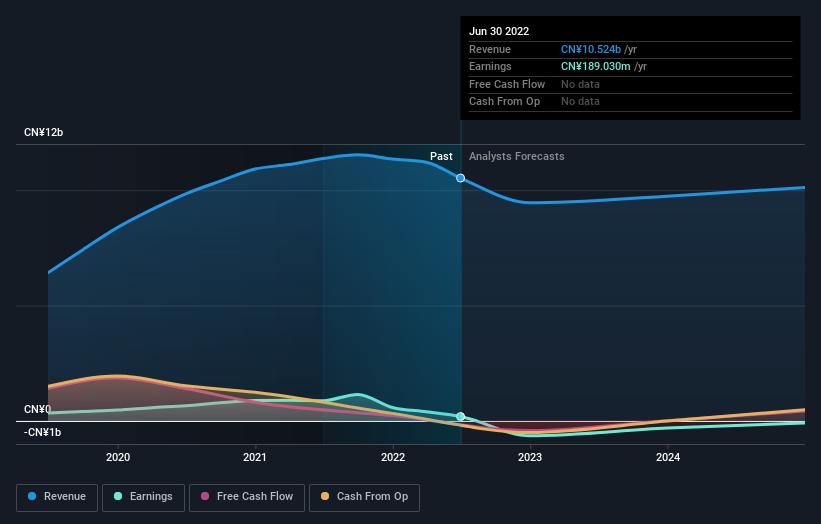Image resolution: width=821 pixels, height=524 pixels.
Task: Click the 2024 x-axis label
Action: click(x=668, y=458)
